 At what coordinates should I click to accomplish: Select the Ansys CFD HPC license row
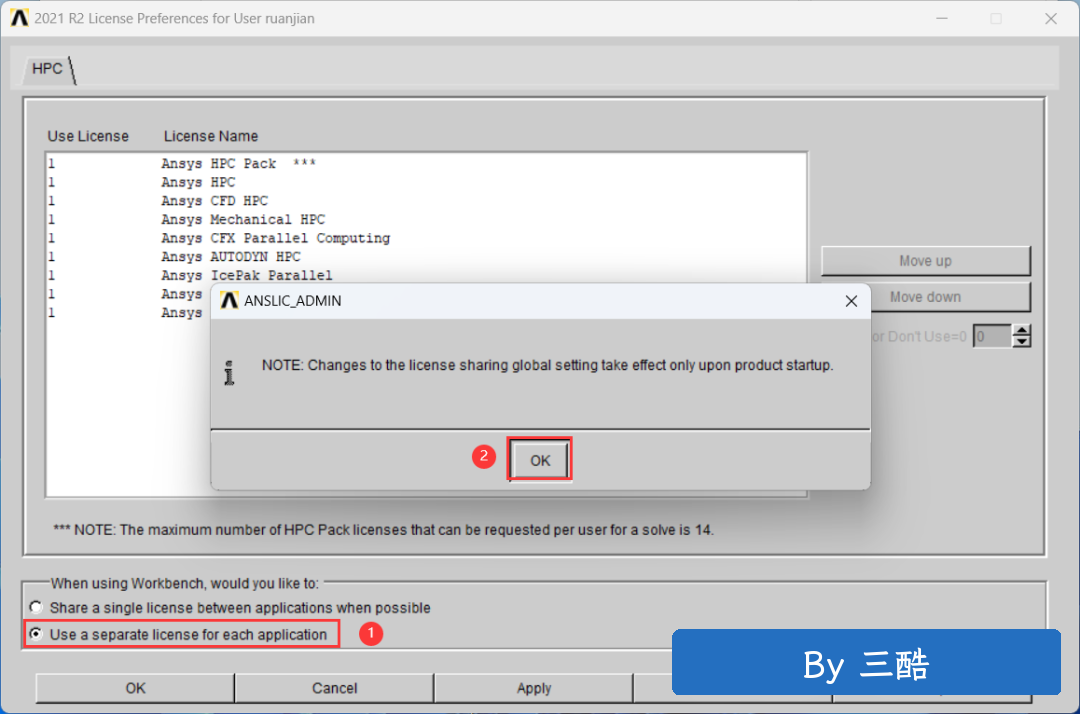coord(426,201)
